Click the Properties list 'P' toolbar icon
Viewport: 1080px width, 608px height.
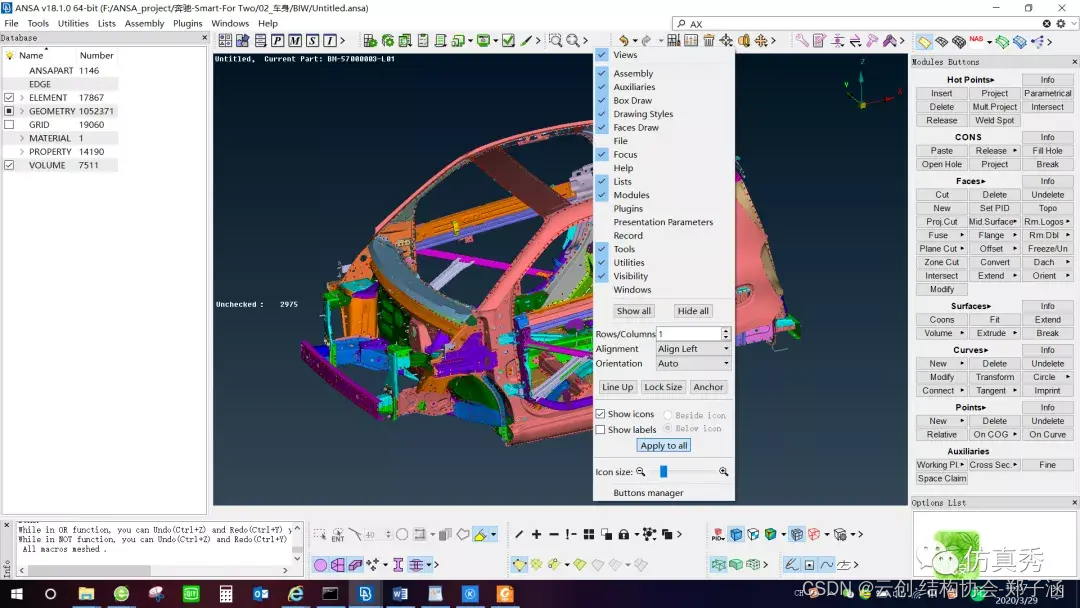pos(278,41)
